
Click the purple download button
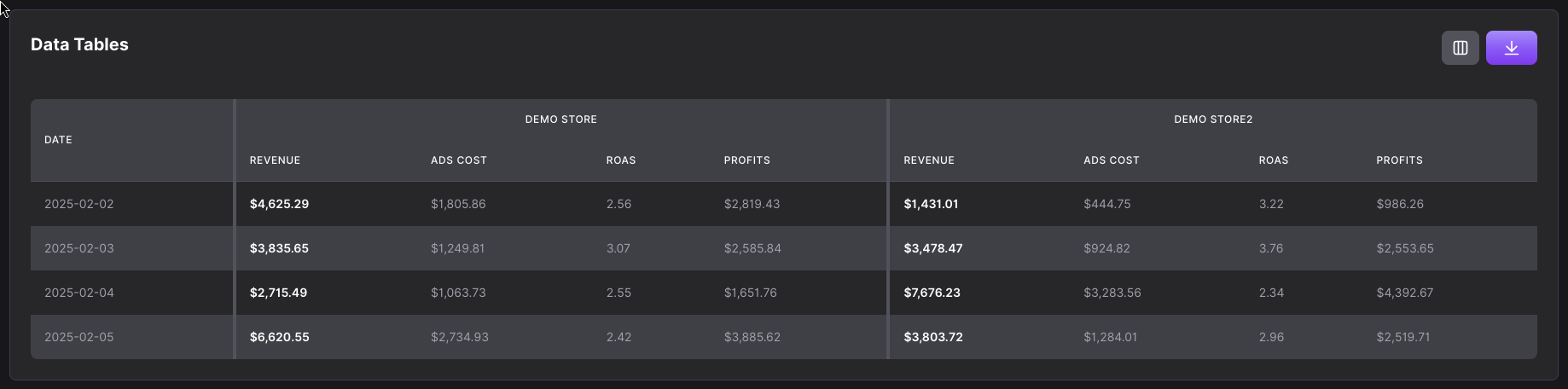click(x=1511, y=48)
